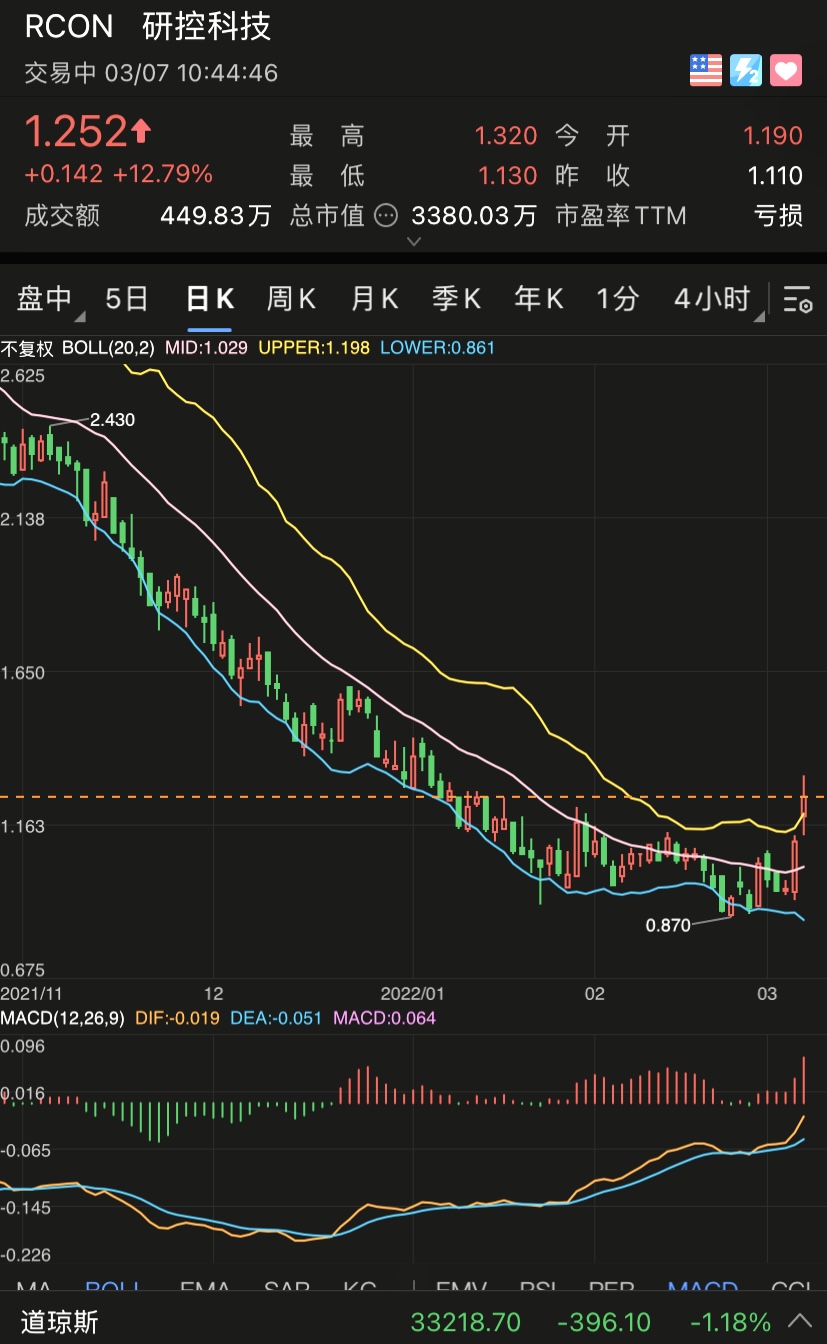Select the 5日 five-day chart
The height and width of the screenshot is (1344, 827).
(127, 298)
